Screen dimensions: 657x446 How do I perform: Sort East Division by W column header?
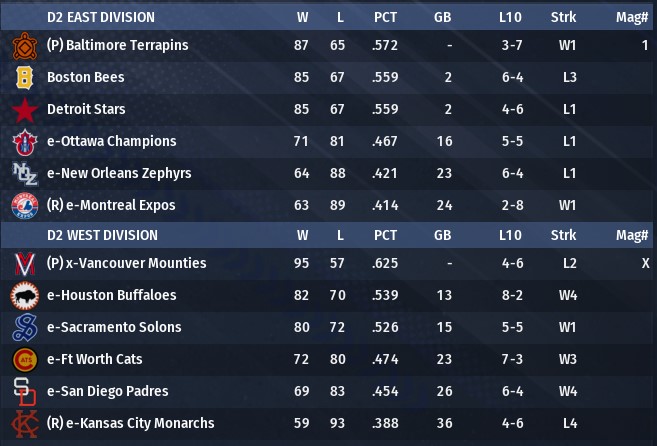(x=302, y=17)
